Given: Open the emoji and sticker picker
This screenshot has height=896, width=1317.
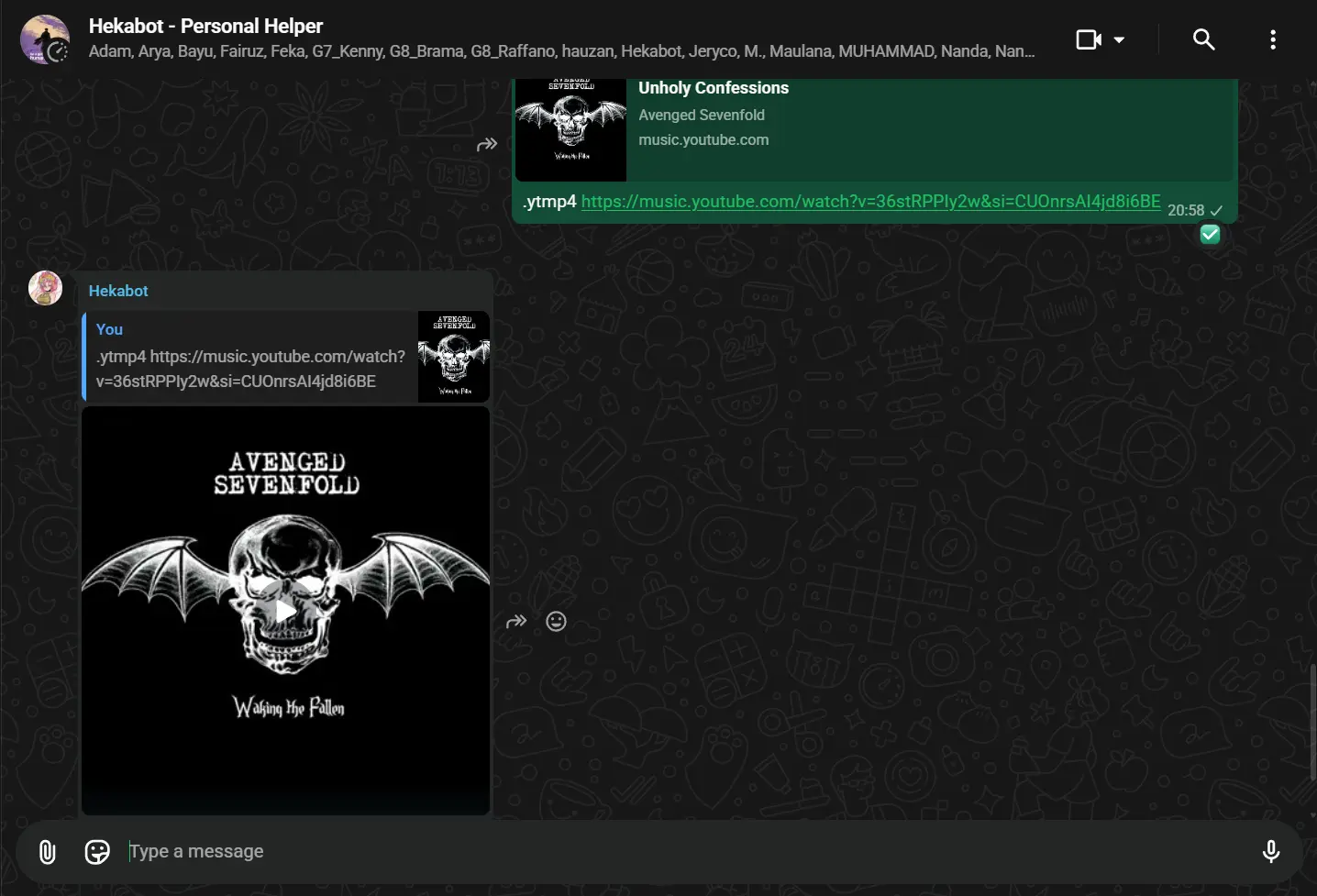Looking at the screenshot, I should pyautogui.click(x=97, y=852).
